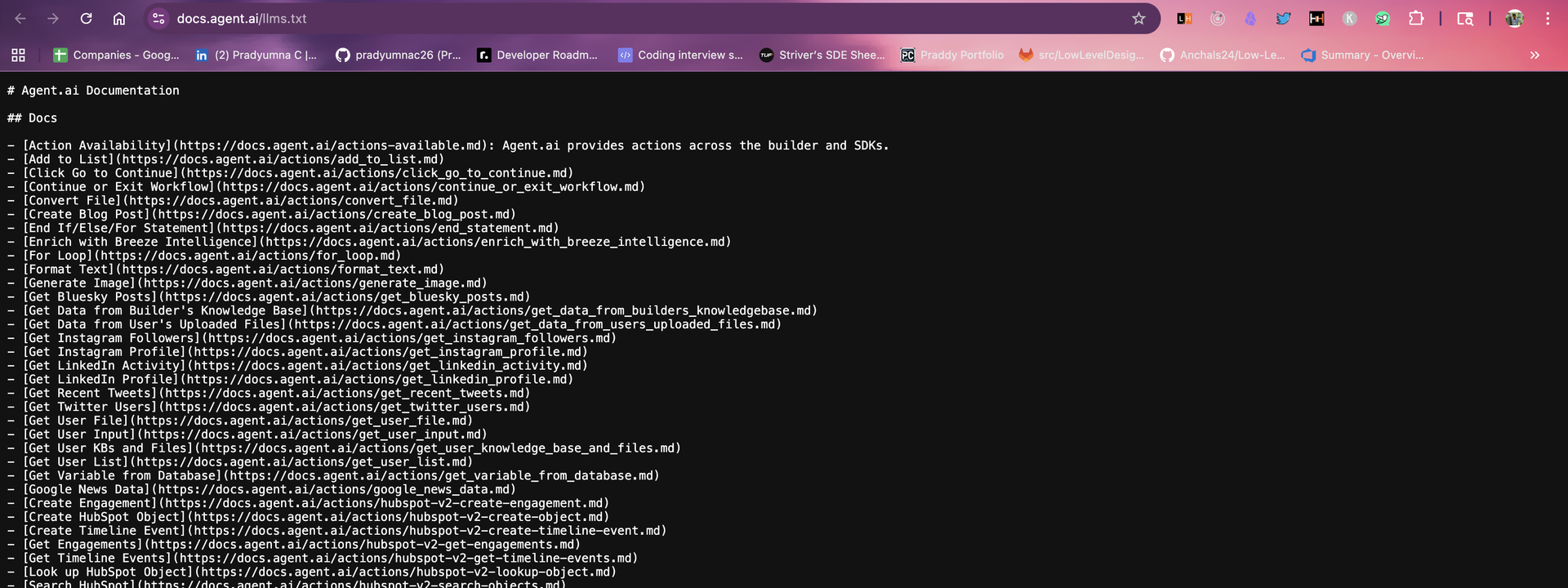Click the Add to List doc line

[225, 159]
